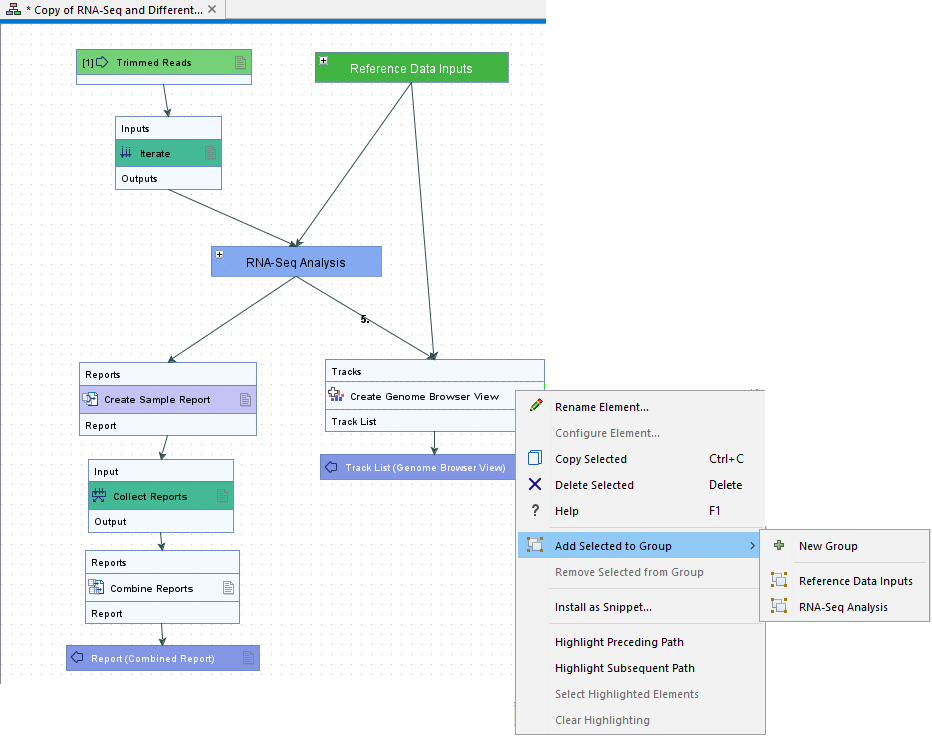
Task: Choose Reference Data Inputs from group submenu
Action: click(x=854, y=580)
